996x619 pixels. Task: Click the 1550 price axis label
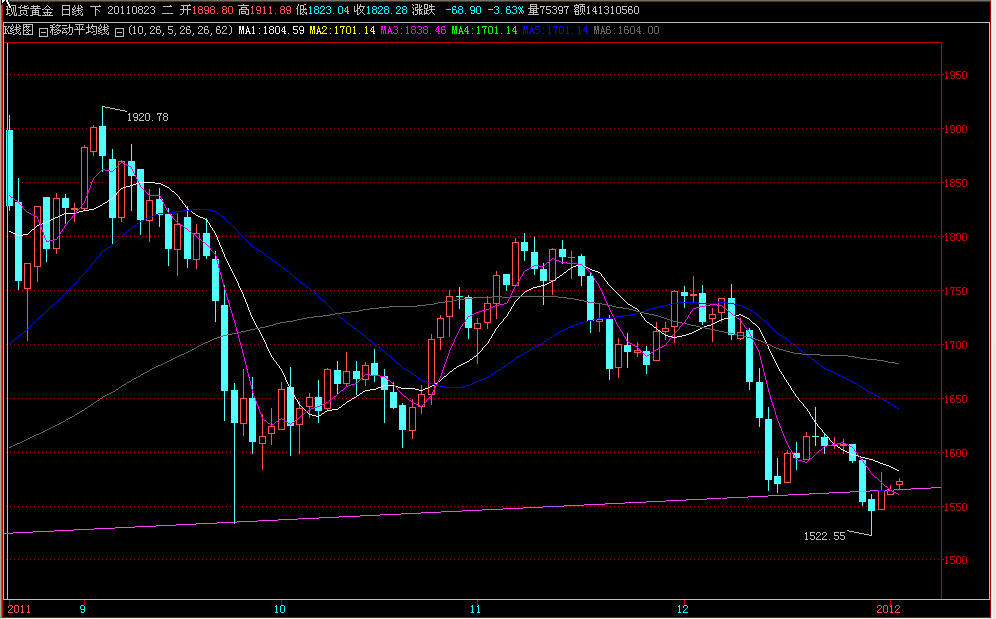click(x=955, y=508)
